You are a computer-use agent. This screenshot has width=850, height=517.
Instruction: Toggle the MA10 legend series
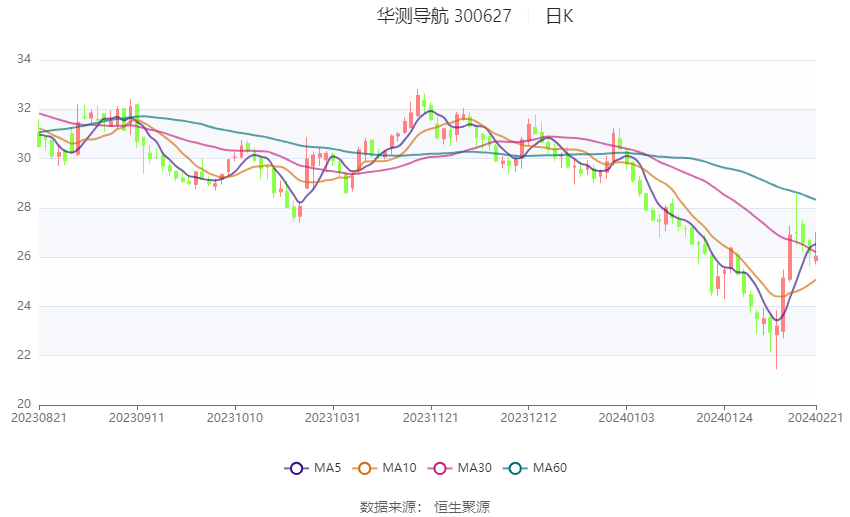pos(384,468)
